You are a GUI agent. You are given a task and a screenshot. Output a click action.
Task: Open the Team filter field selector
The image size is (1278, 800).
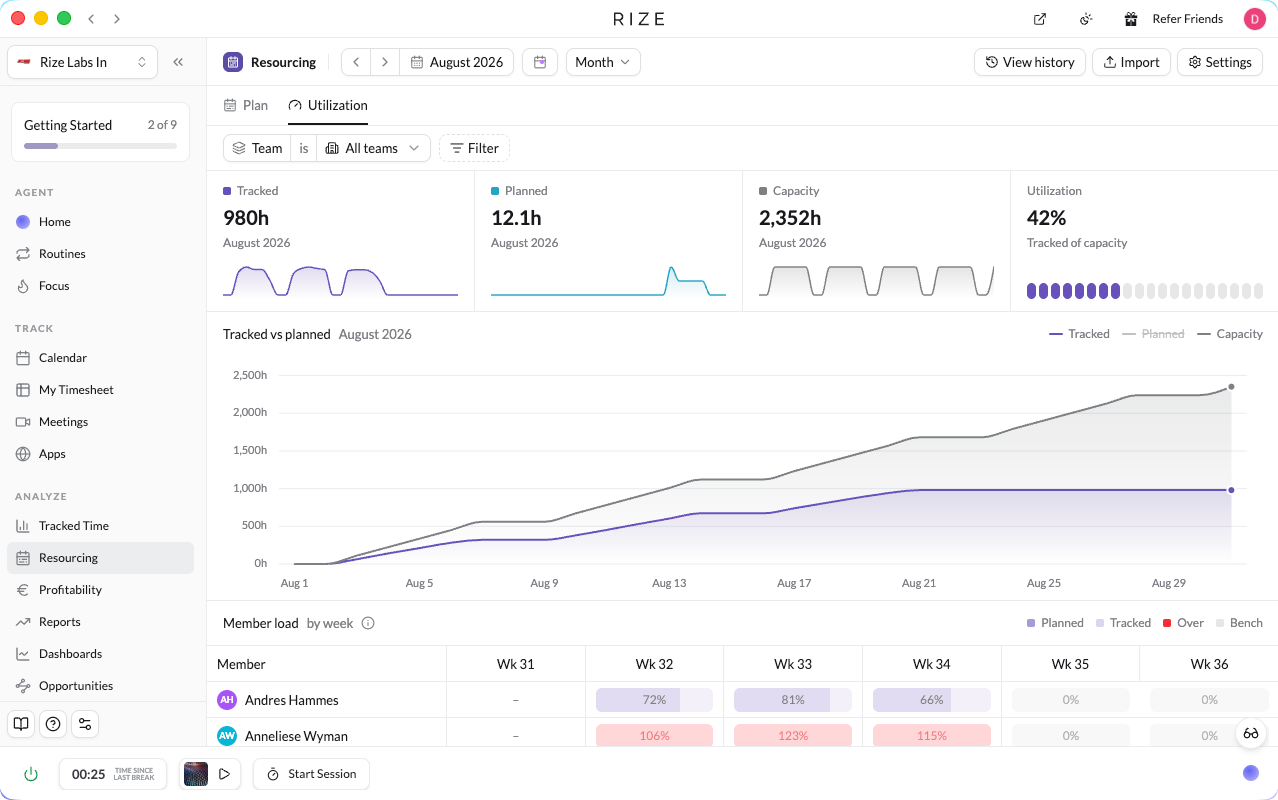(x=257, y=148)
